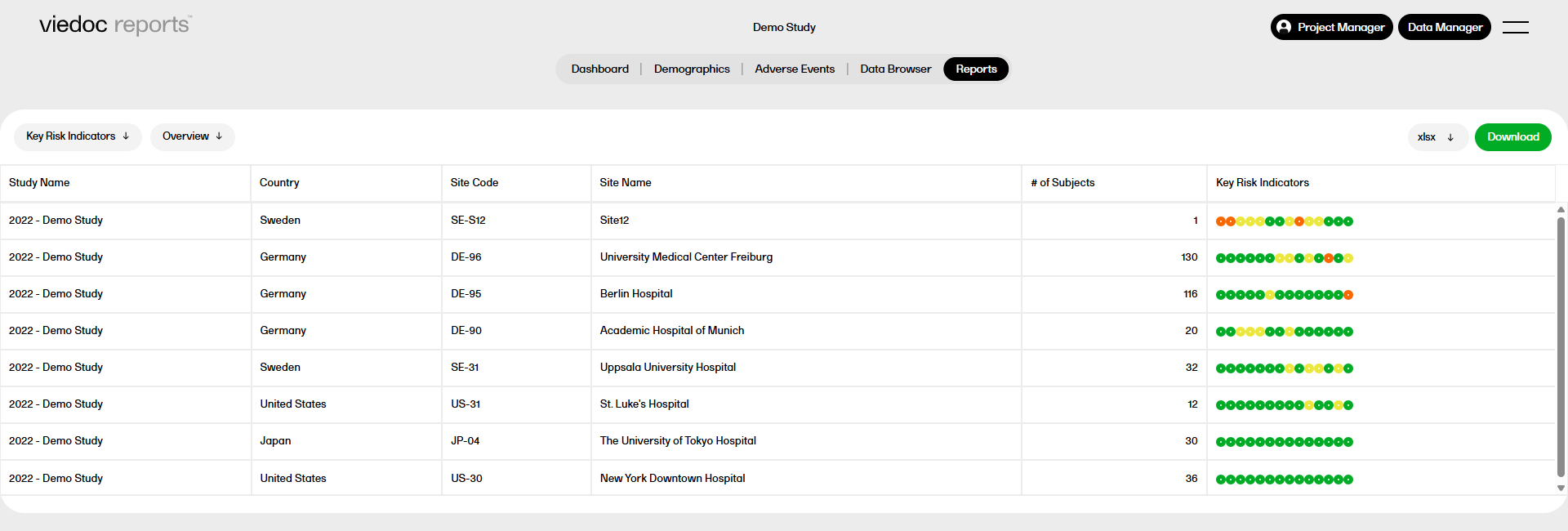Screen dimensions: 1568x531
Task: Switch to the Dashboard tab
Action: [x=599, y=69]
